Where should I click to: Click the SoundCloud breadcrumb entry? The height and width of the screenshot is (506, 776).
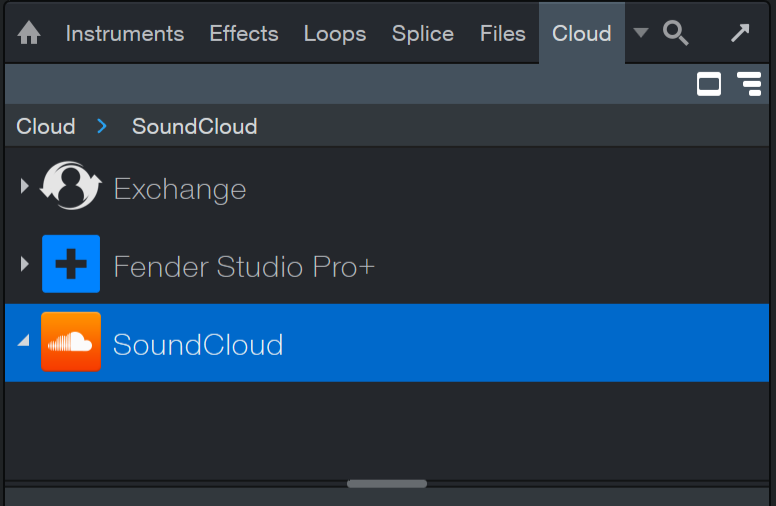194,126
